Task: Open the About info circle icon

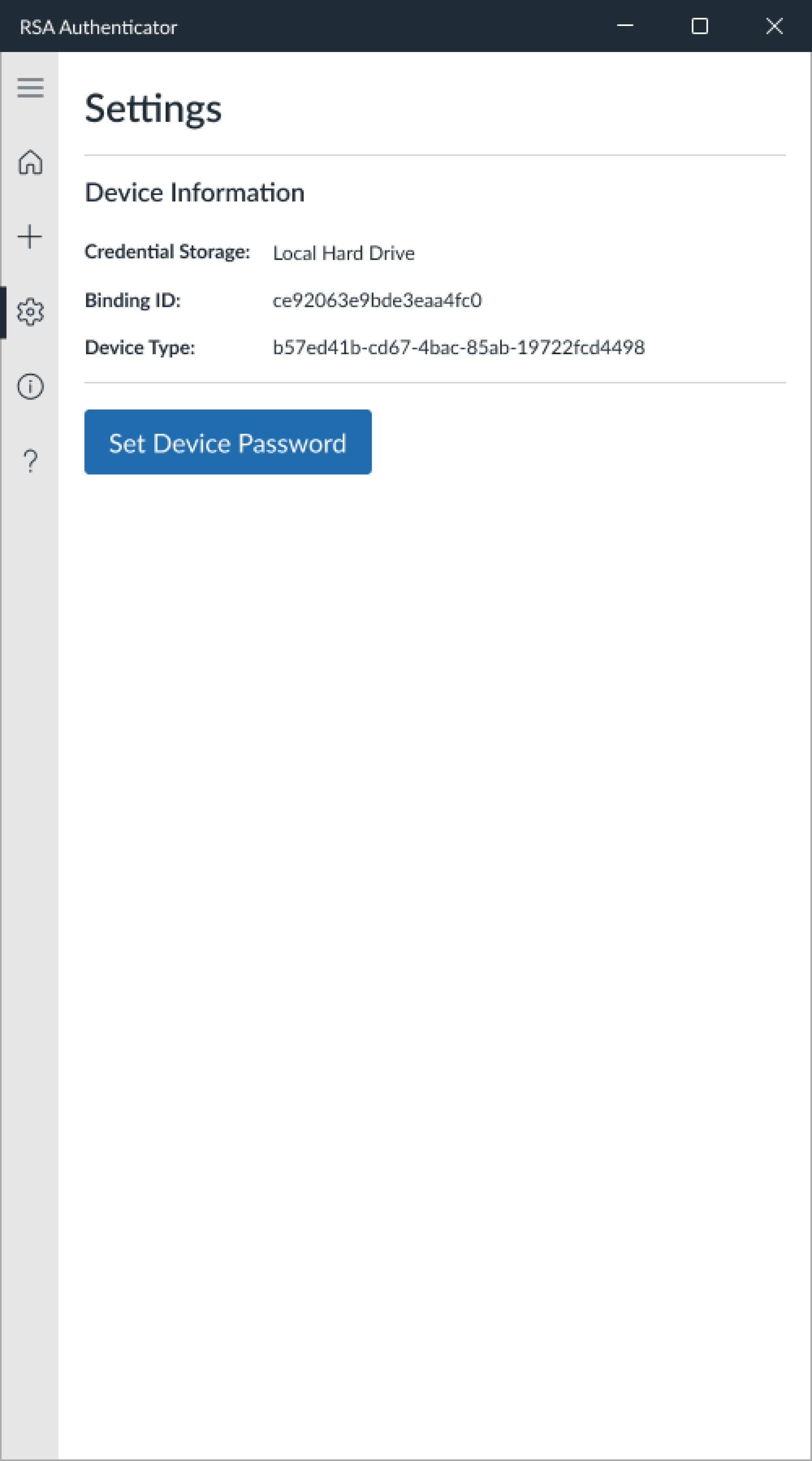Action: pos(30,386)
